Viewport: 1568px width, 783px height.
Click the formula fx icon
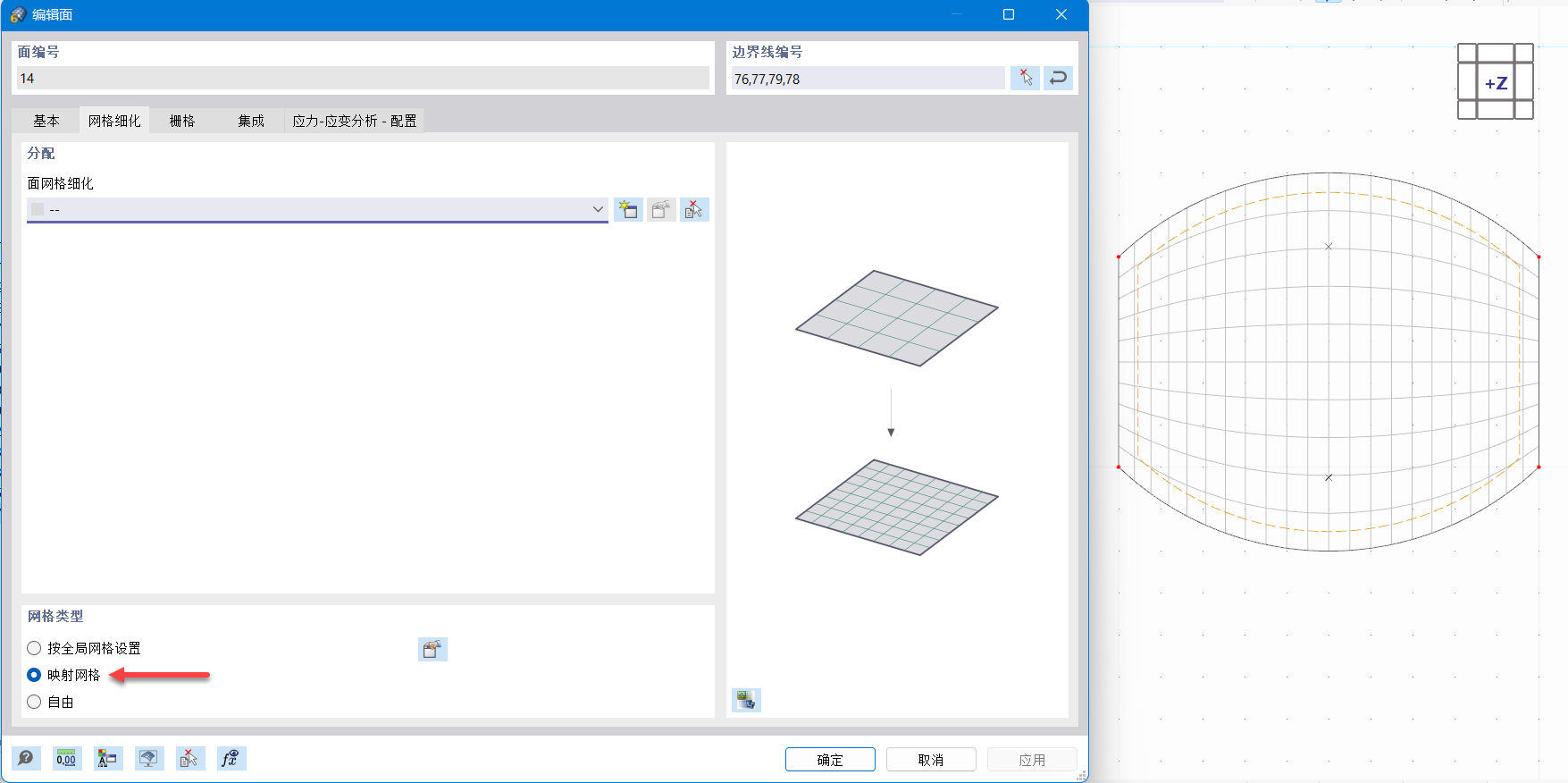(x=231, y=759)
